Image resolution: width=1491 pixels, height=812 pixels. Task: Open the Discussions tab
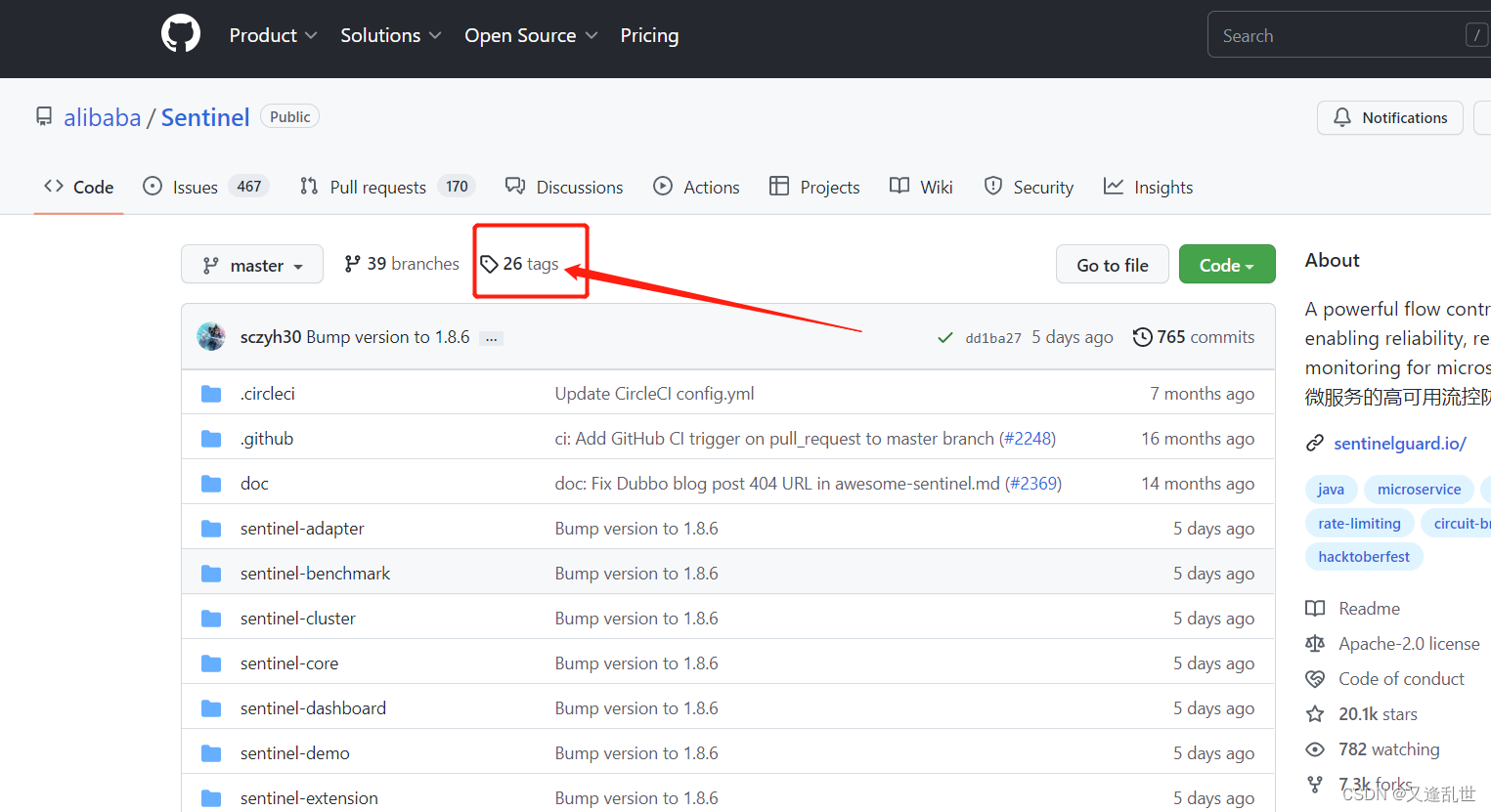564,187
